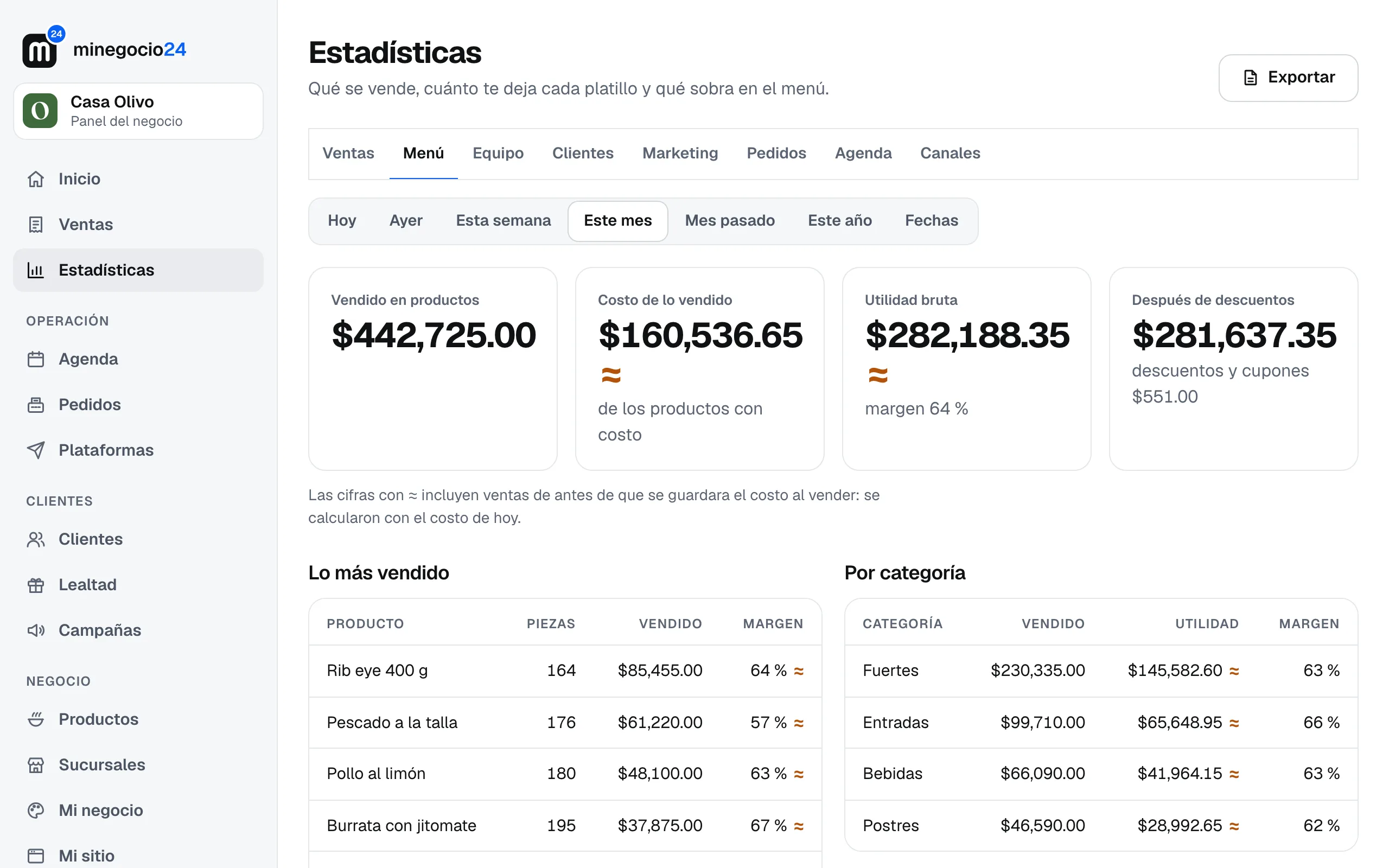Screen dimensions: 1389x868
Task: Open Sucursales from the sidebar
Action: (x=138, y=765)
